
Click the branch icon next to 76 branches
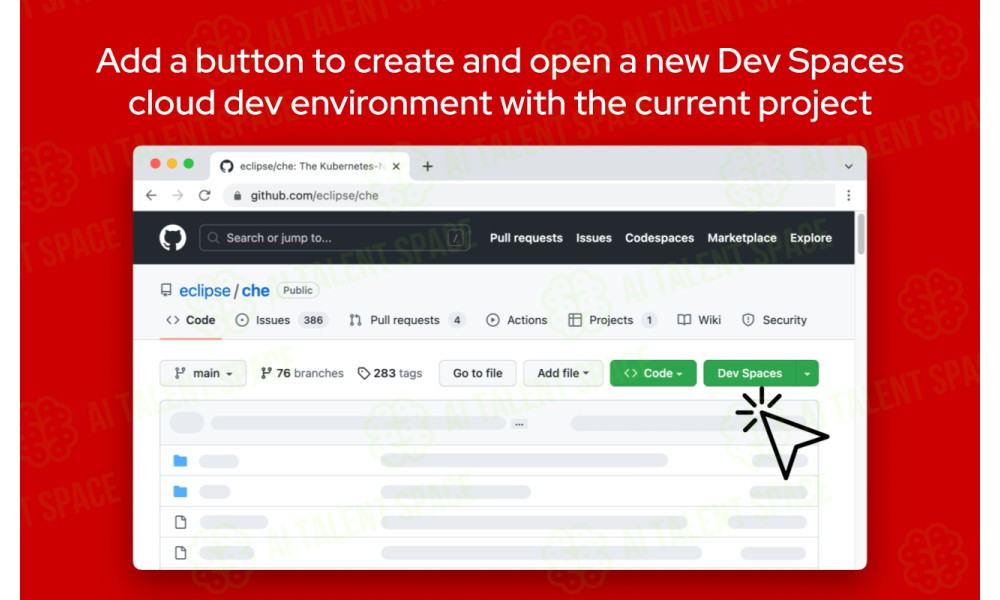click(266, 373)
